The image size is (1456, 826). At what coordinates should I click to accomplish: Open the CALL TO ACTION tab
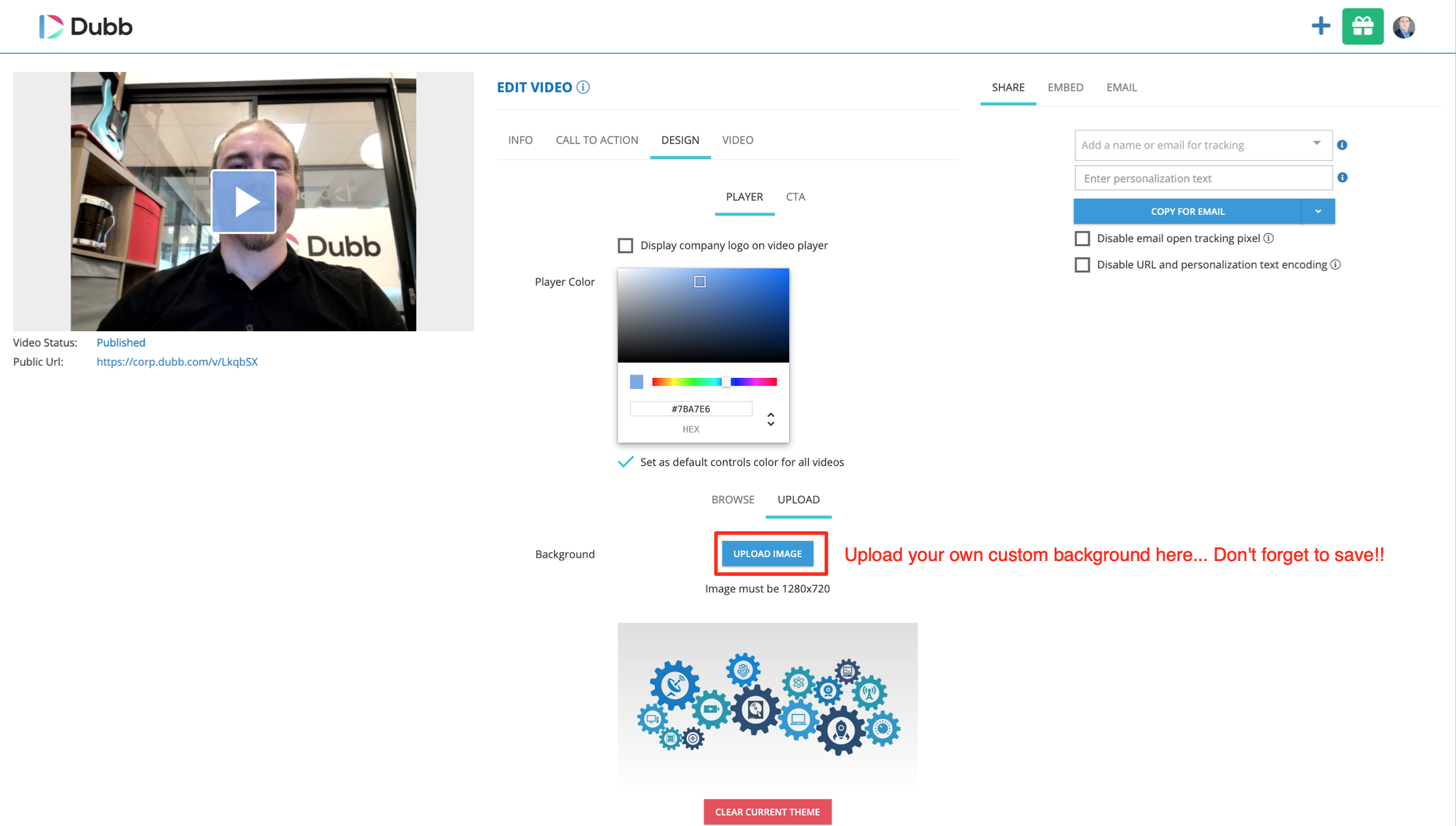(x=597, y=140)
